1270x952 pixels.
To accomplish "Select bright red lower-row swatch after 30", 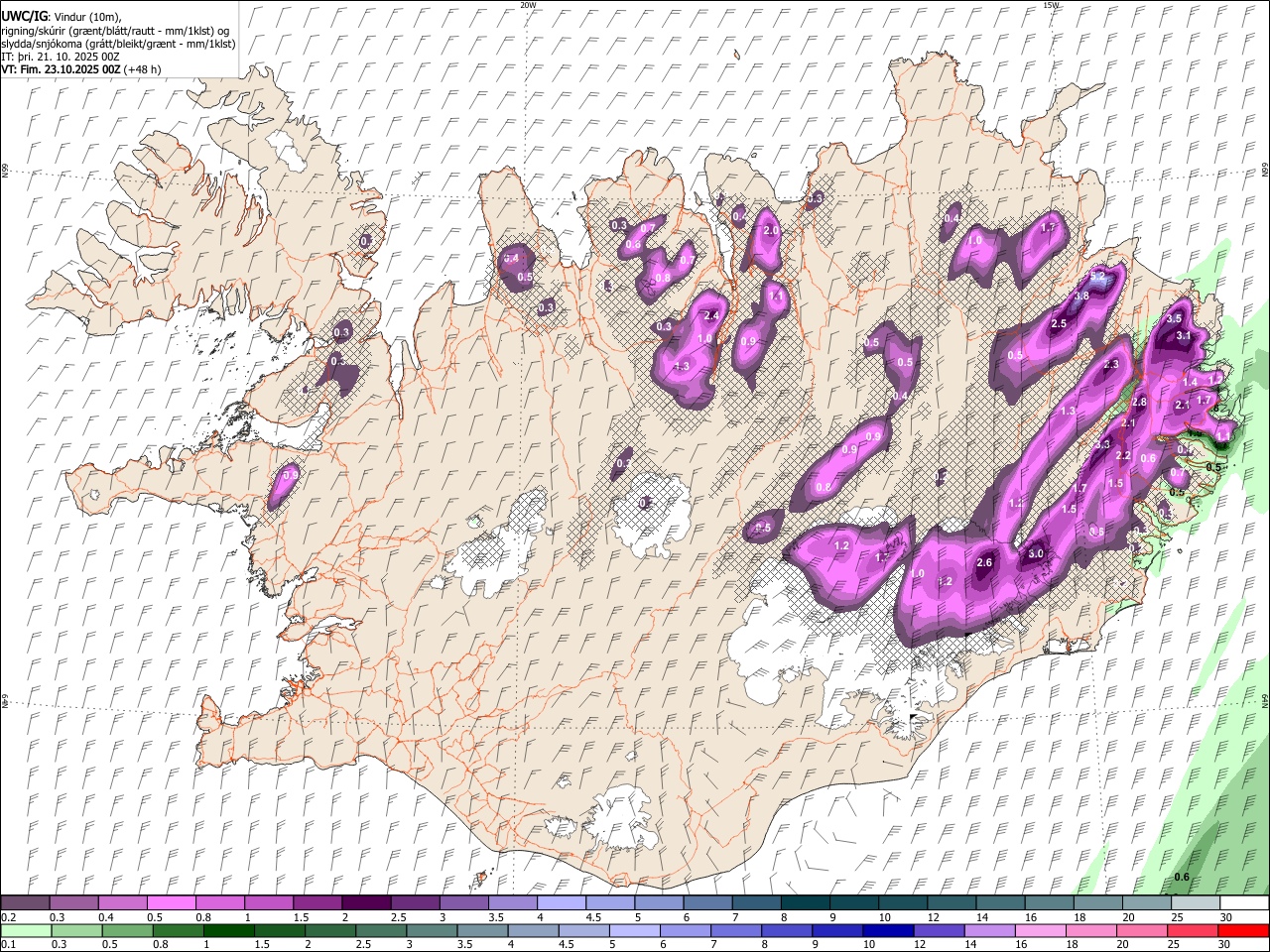I will 1243,931.
